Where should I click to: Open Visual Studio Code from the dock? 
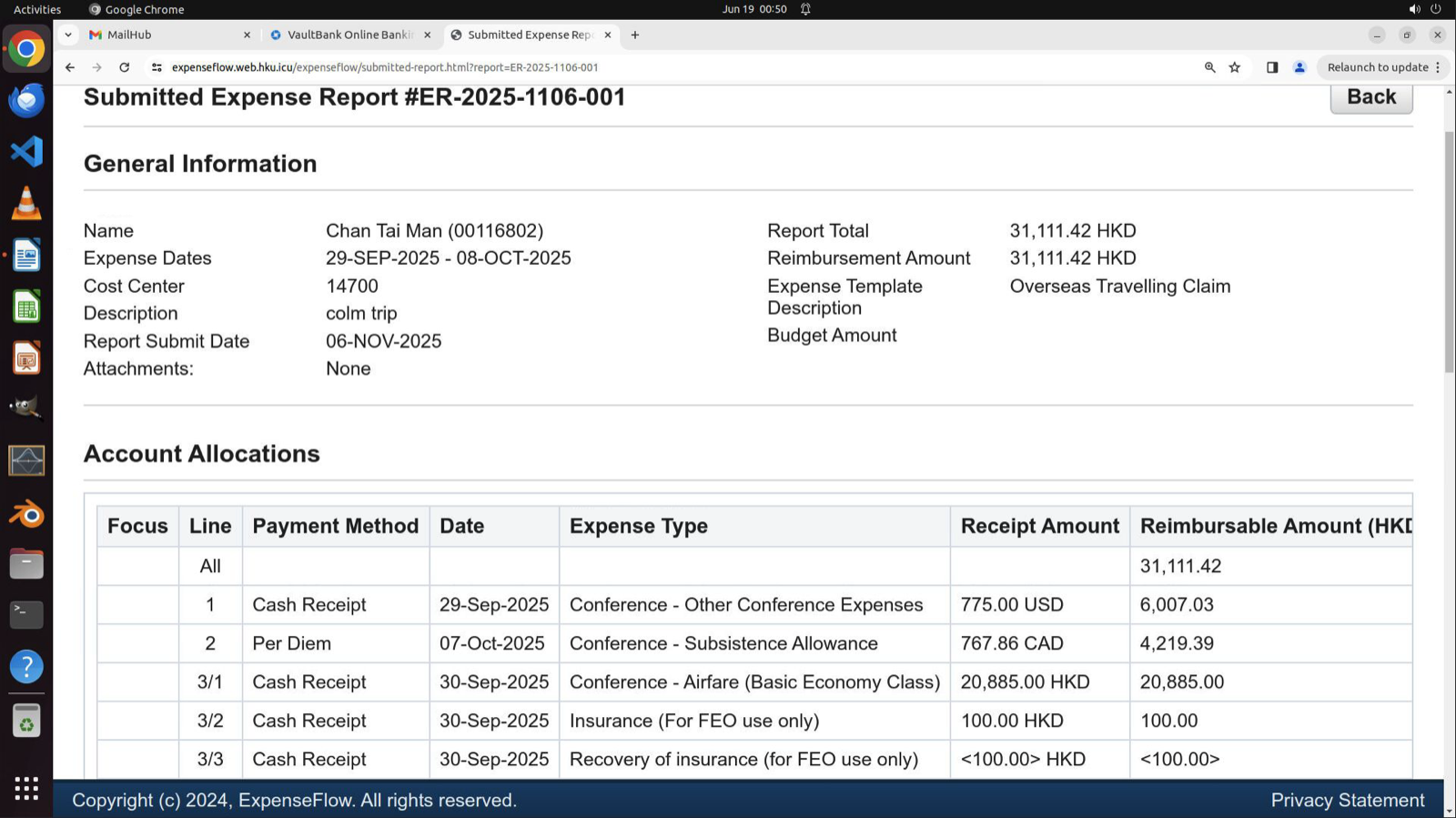[x=26, y=151]
